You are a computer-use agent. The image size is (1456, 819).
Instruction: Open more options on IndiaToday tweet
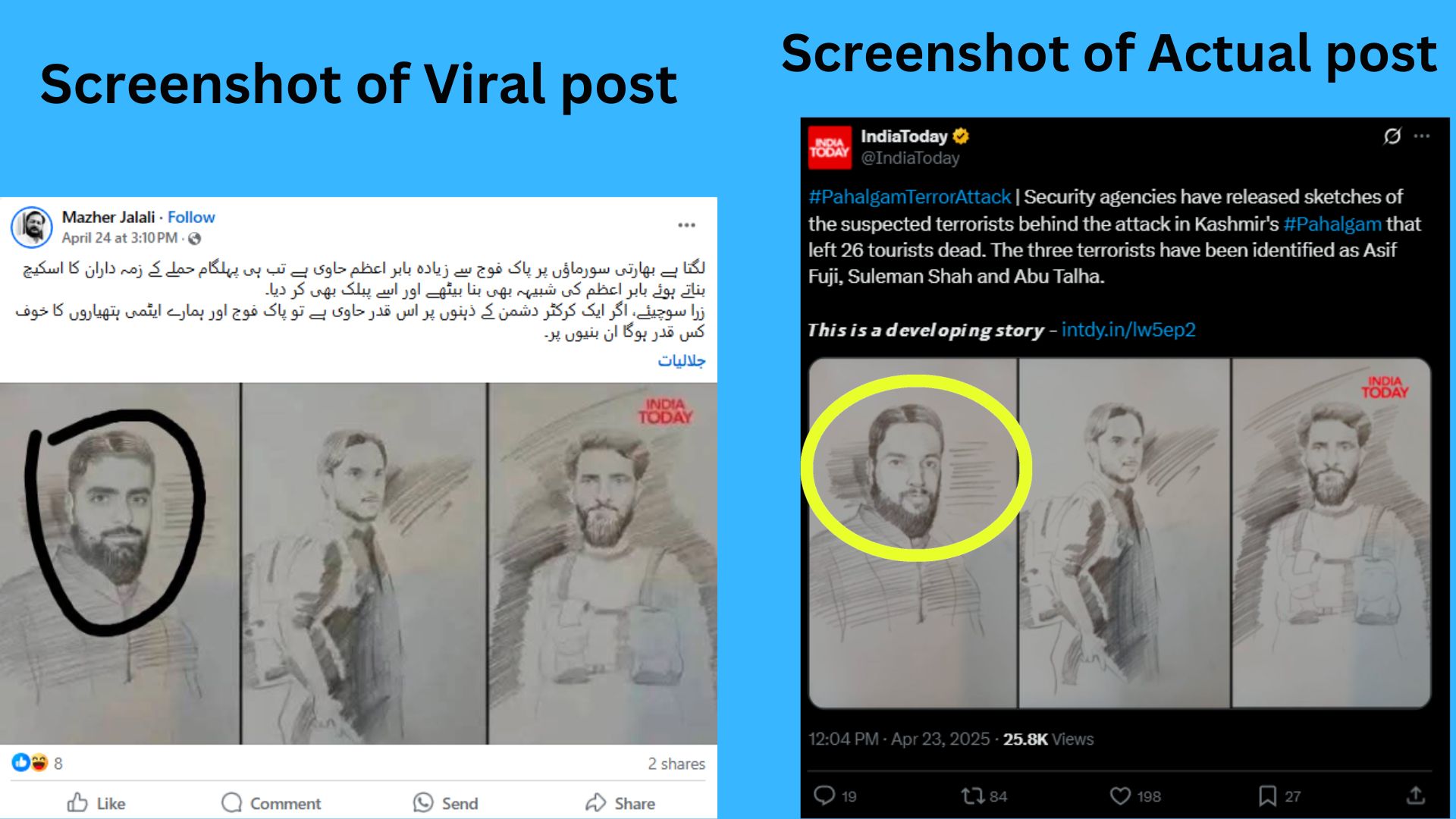tap(1422, 136)
